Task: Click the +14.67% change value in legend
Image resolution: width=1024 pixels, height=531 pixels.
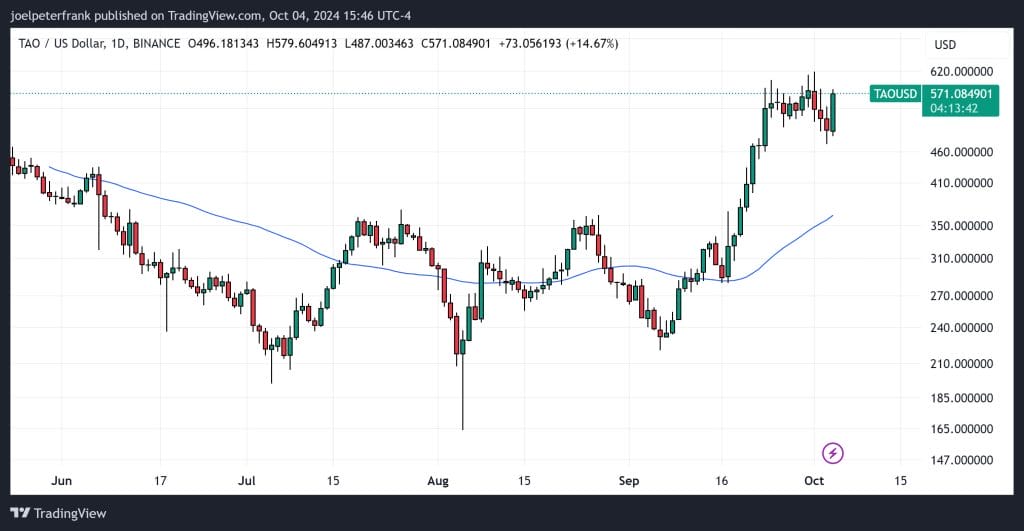Action: point(592,44)
